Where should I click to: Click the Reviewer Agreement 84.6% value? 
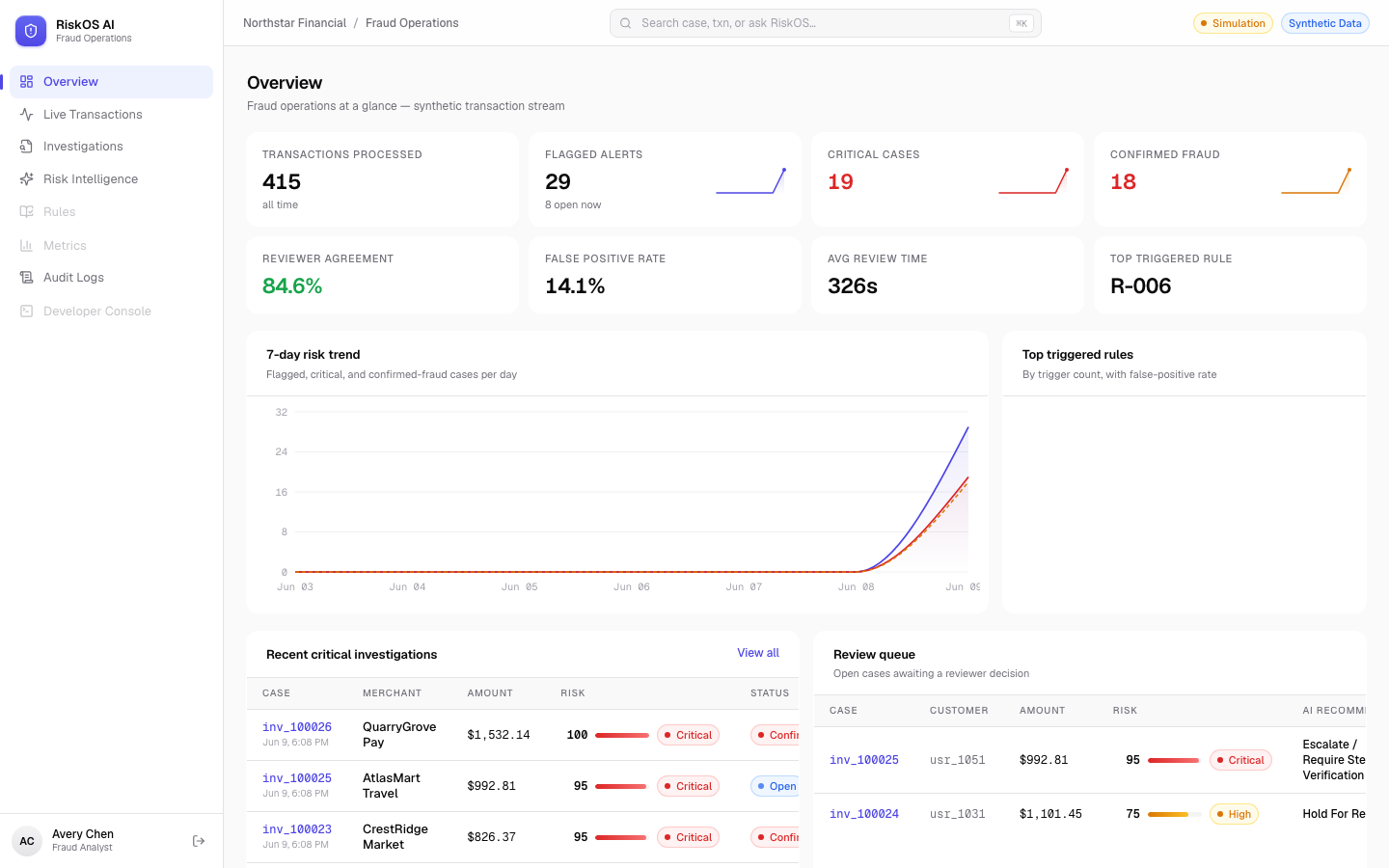click(292, 285)
